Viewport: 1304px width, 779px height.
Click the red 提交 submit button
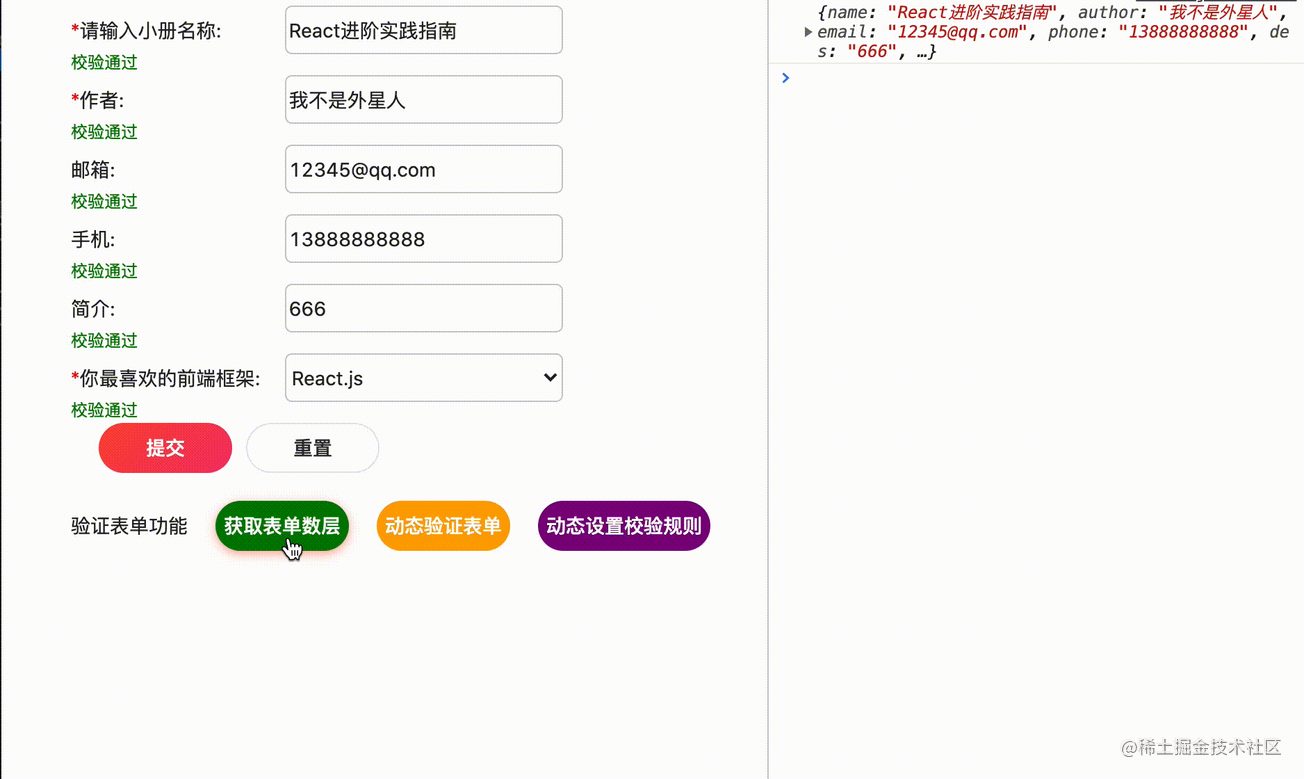(x=165, y=448)
